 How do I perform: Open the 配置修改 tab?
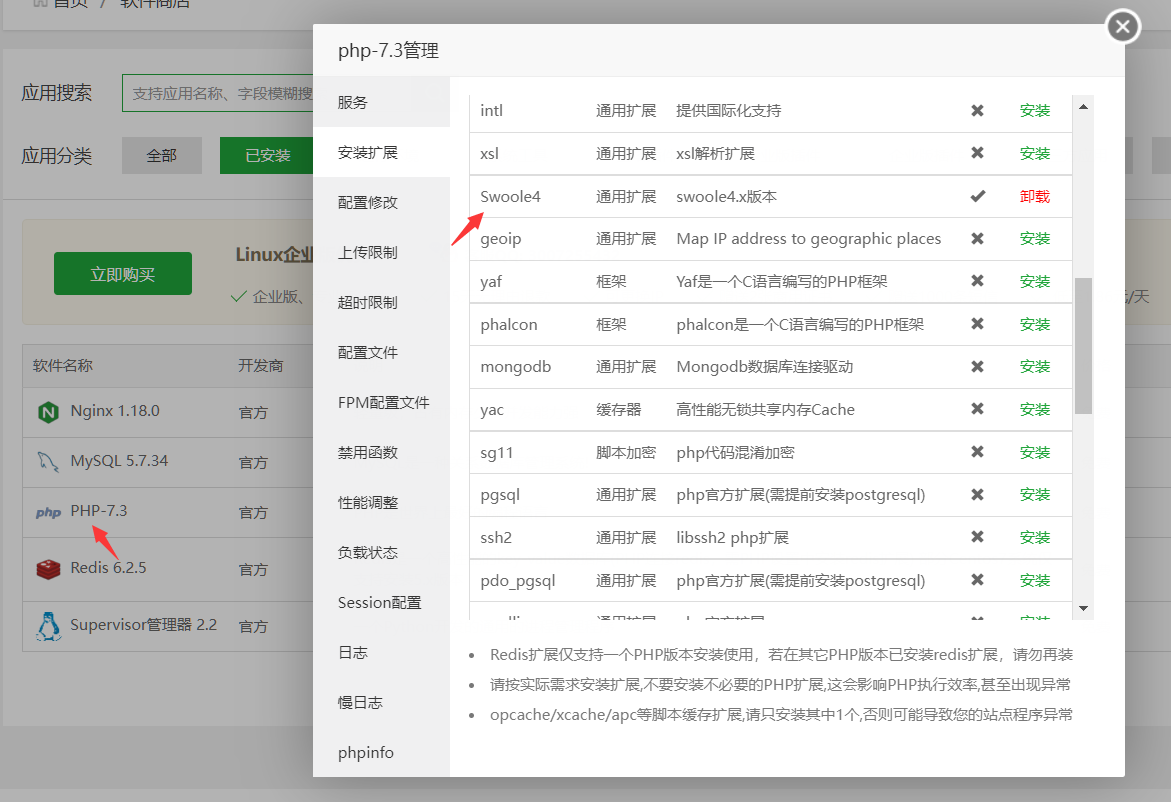[x=382, y=202]
